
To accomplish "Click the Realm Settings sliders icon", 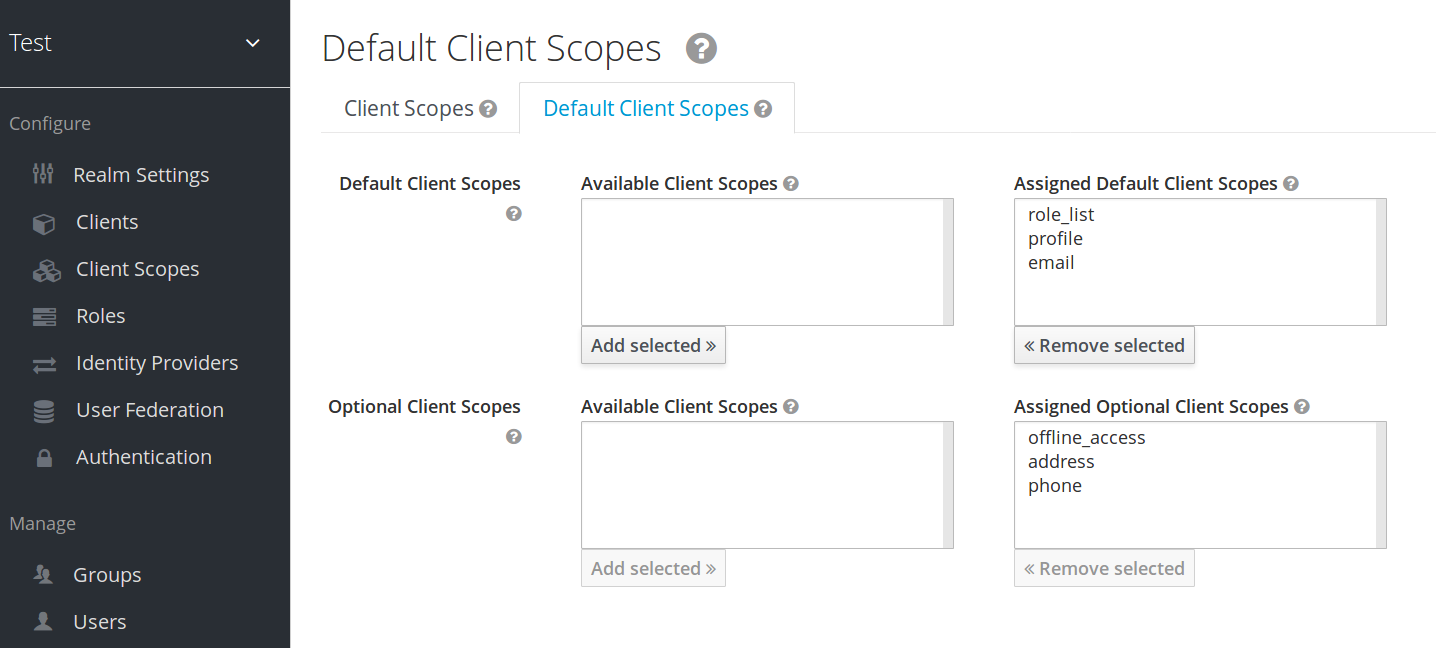I will (43, 174).
